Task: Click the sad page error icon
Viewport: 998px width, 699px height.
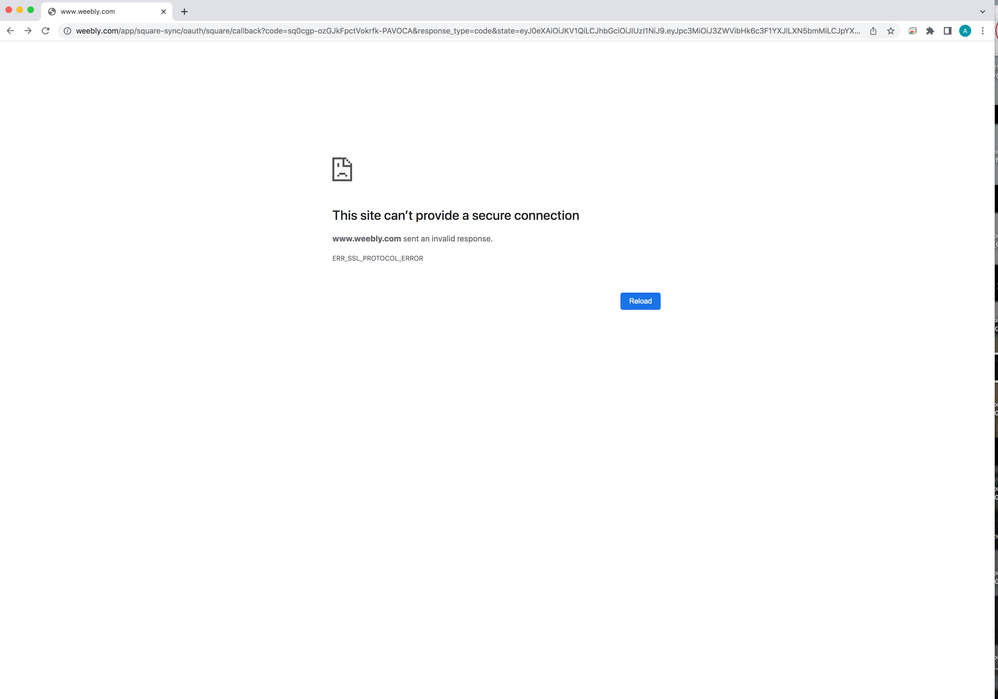Action: coord(342,169)
